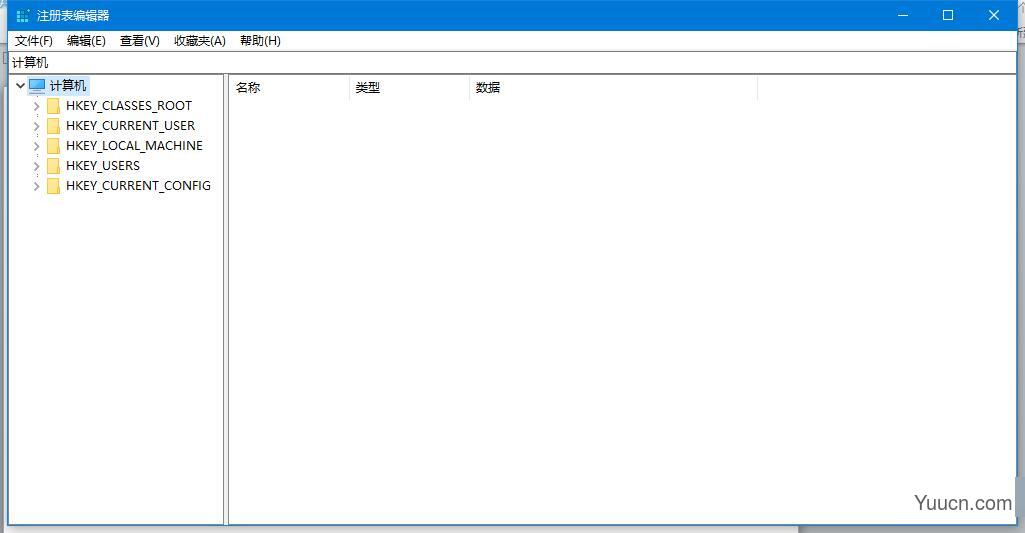Open the 文件(F) menu
The image size is (1025, 533).
(x=33, y=41)
